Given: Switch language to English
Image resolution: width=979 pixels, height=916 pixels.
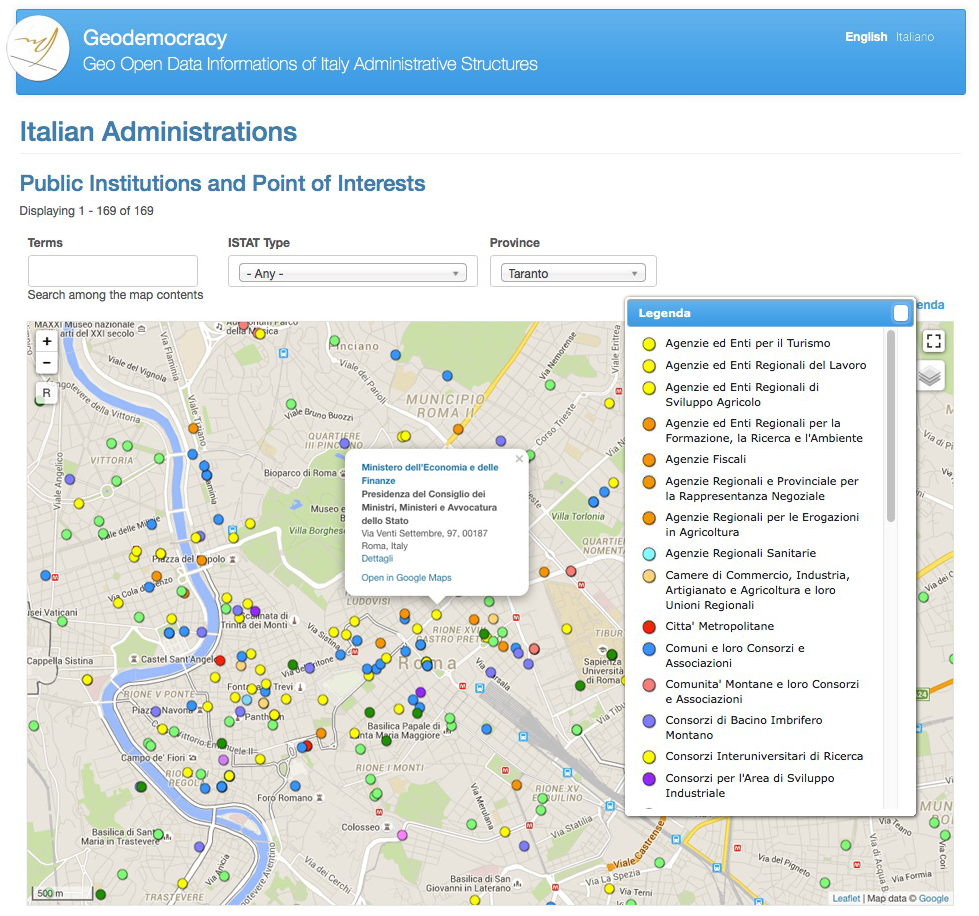Looking at the screenshot, I should tap(866, 37).
